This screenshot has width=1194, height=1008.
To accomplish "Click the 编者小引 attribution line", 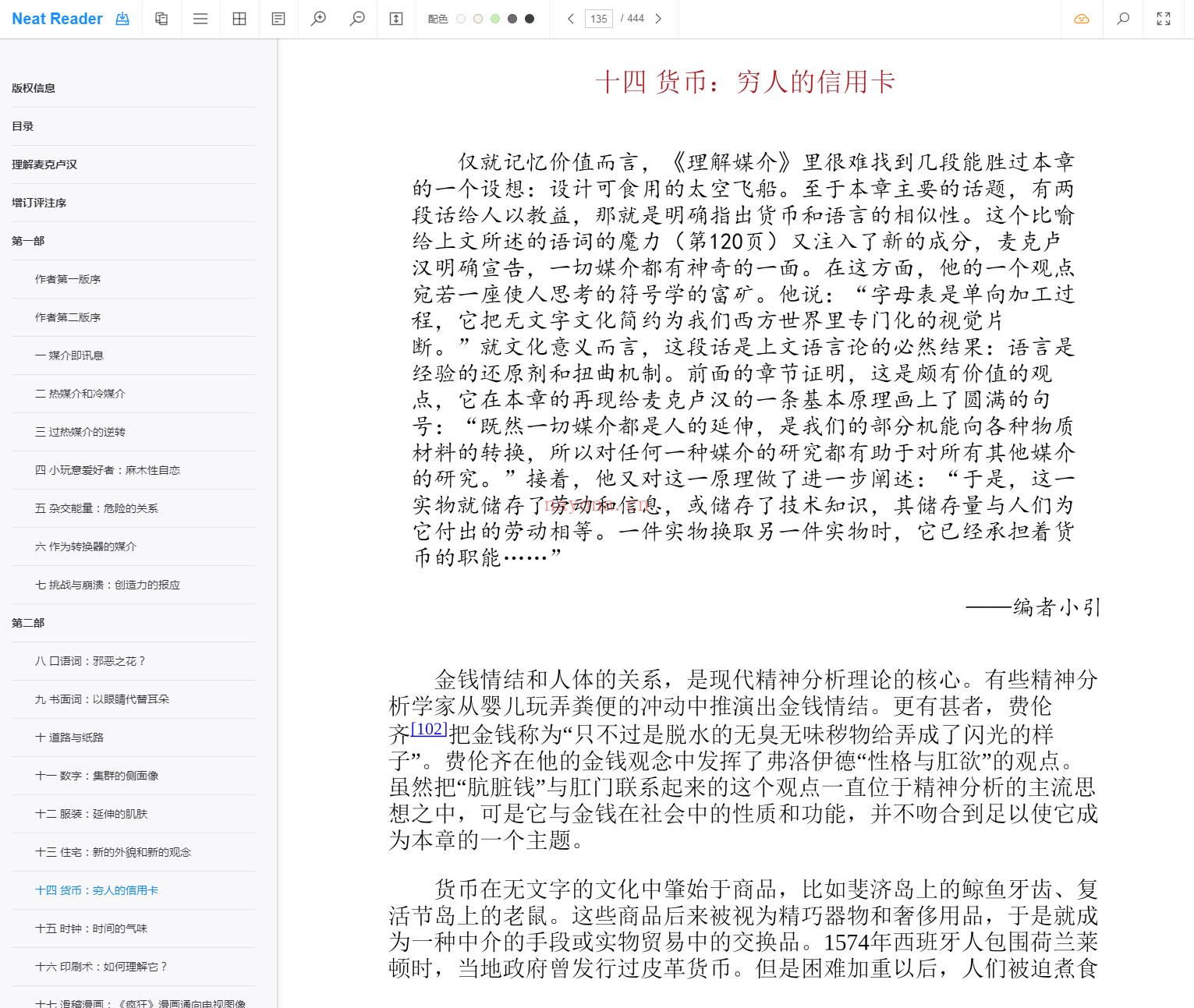I will 1033,607.
